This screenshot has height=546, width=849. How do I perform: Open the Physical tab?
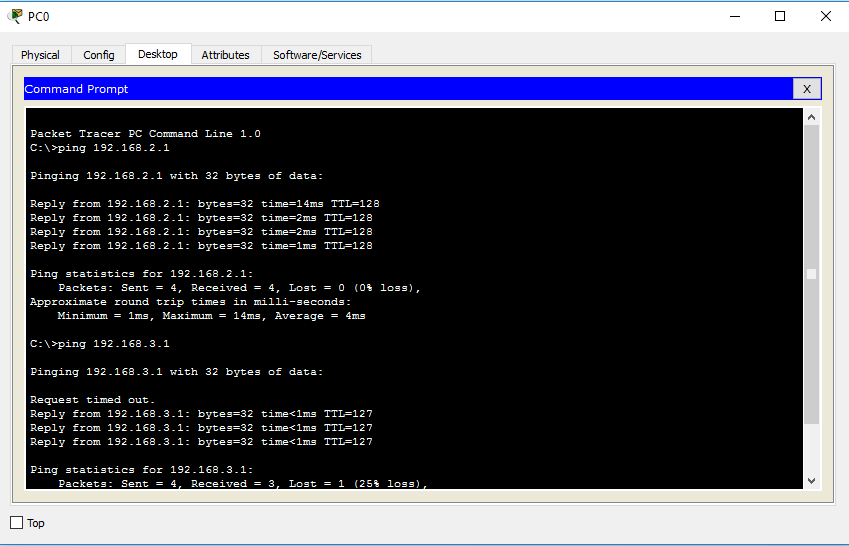[41, 55]
